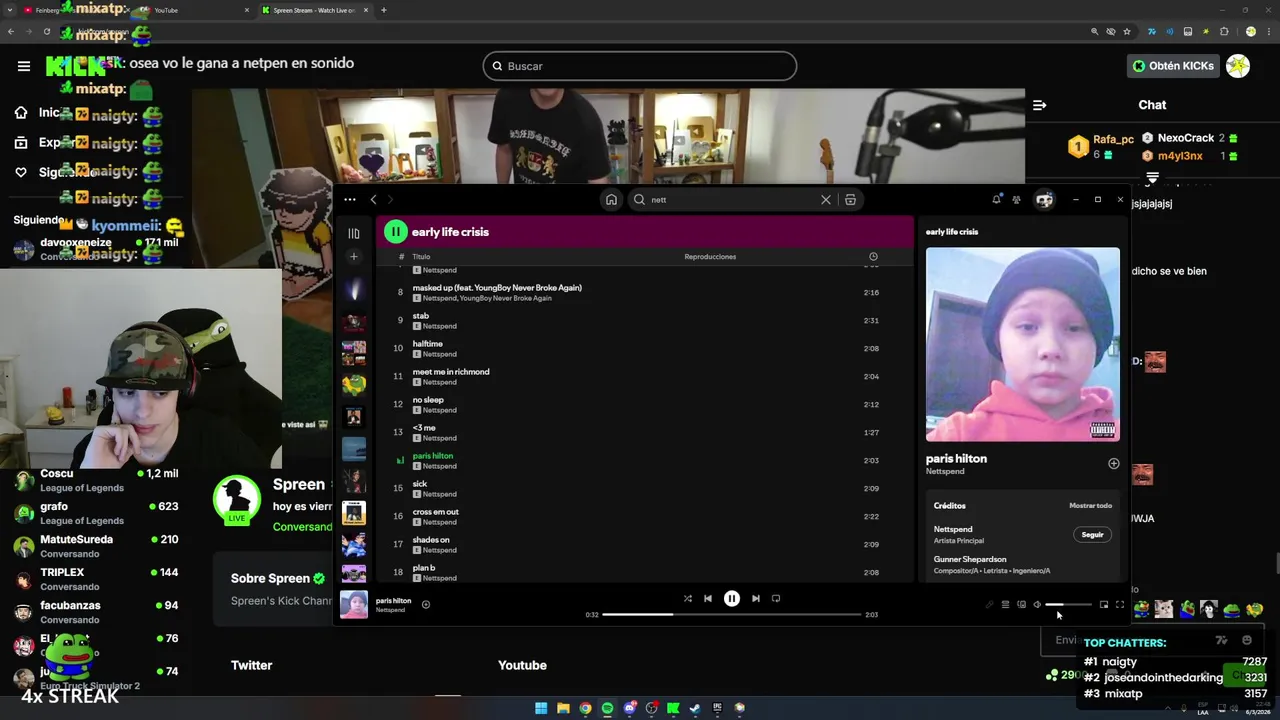Toggle shuffle in Spotify player
1280x720 pixels.
pos(687,598)
